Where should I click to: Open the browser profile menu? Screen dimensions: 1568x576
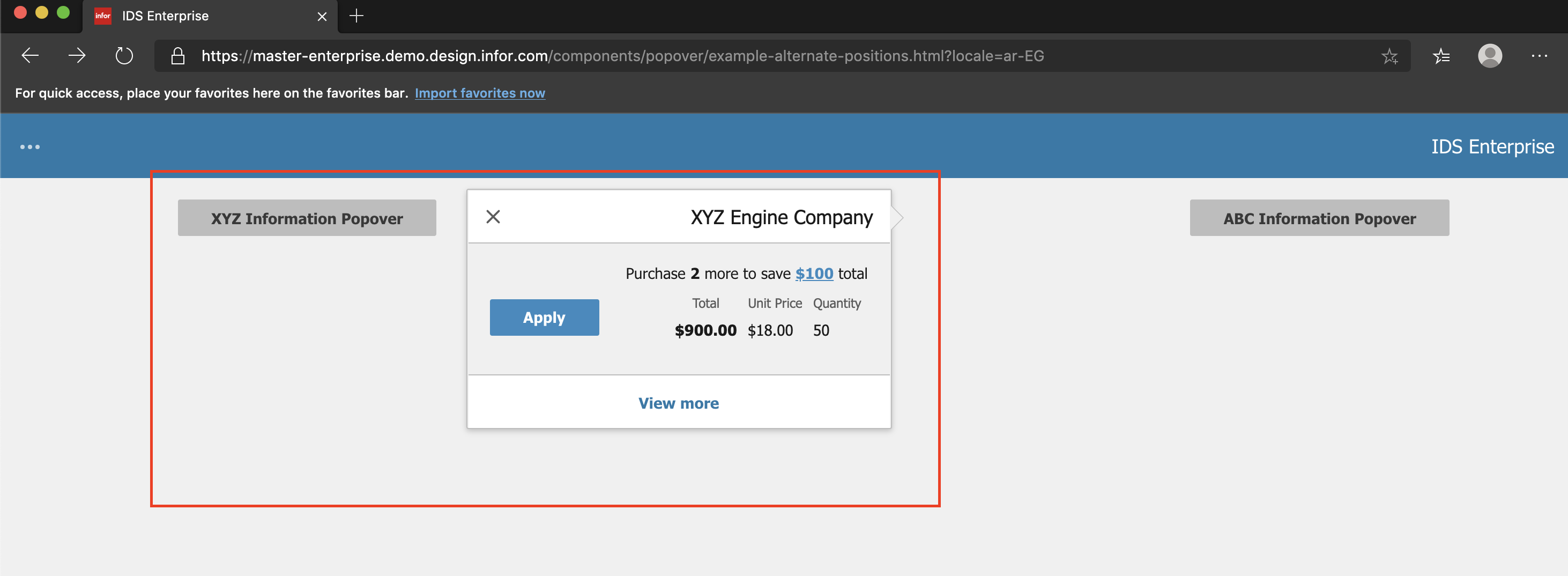click(x=1490, y=56)
